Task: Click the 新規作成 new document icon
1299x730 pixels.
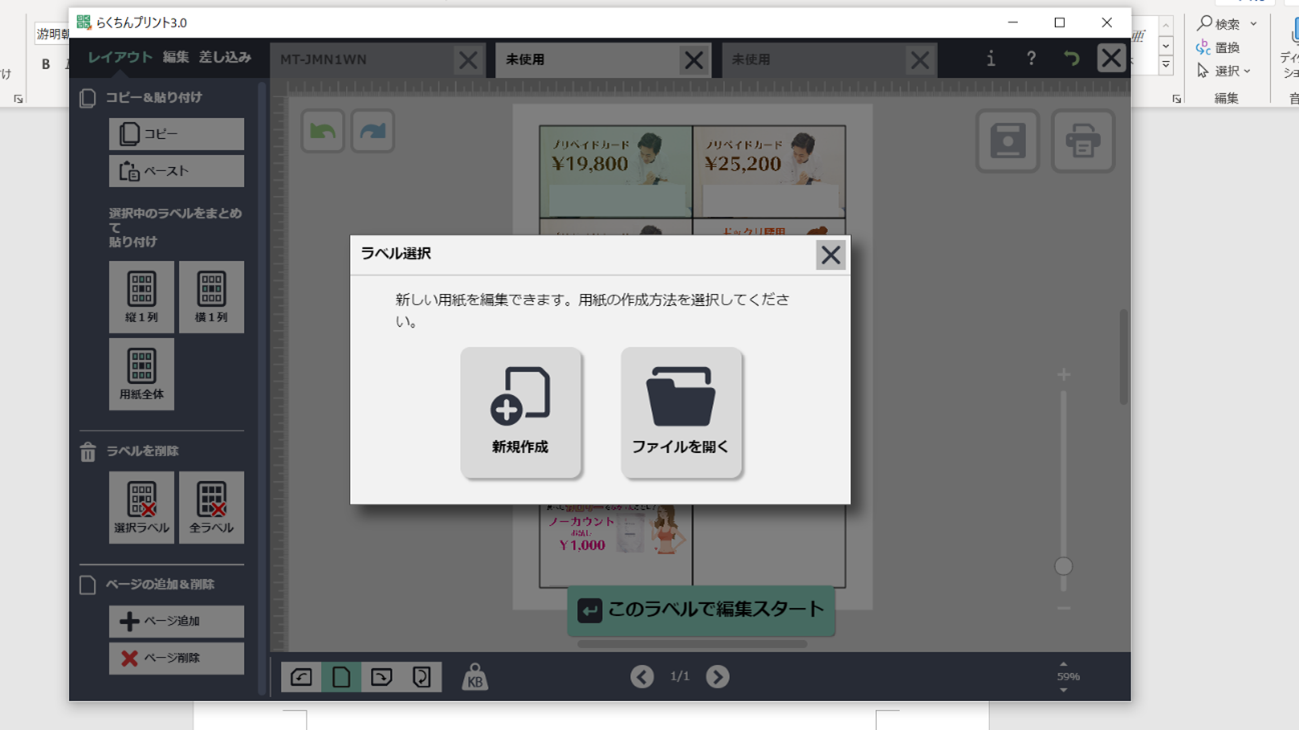Action: pos(520,411)
